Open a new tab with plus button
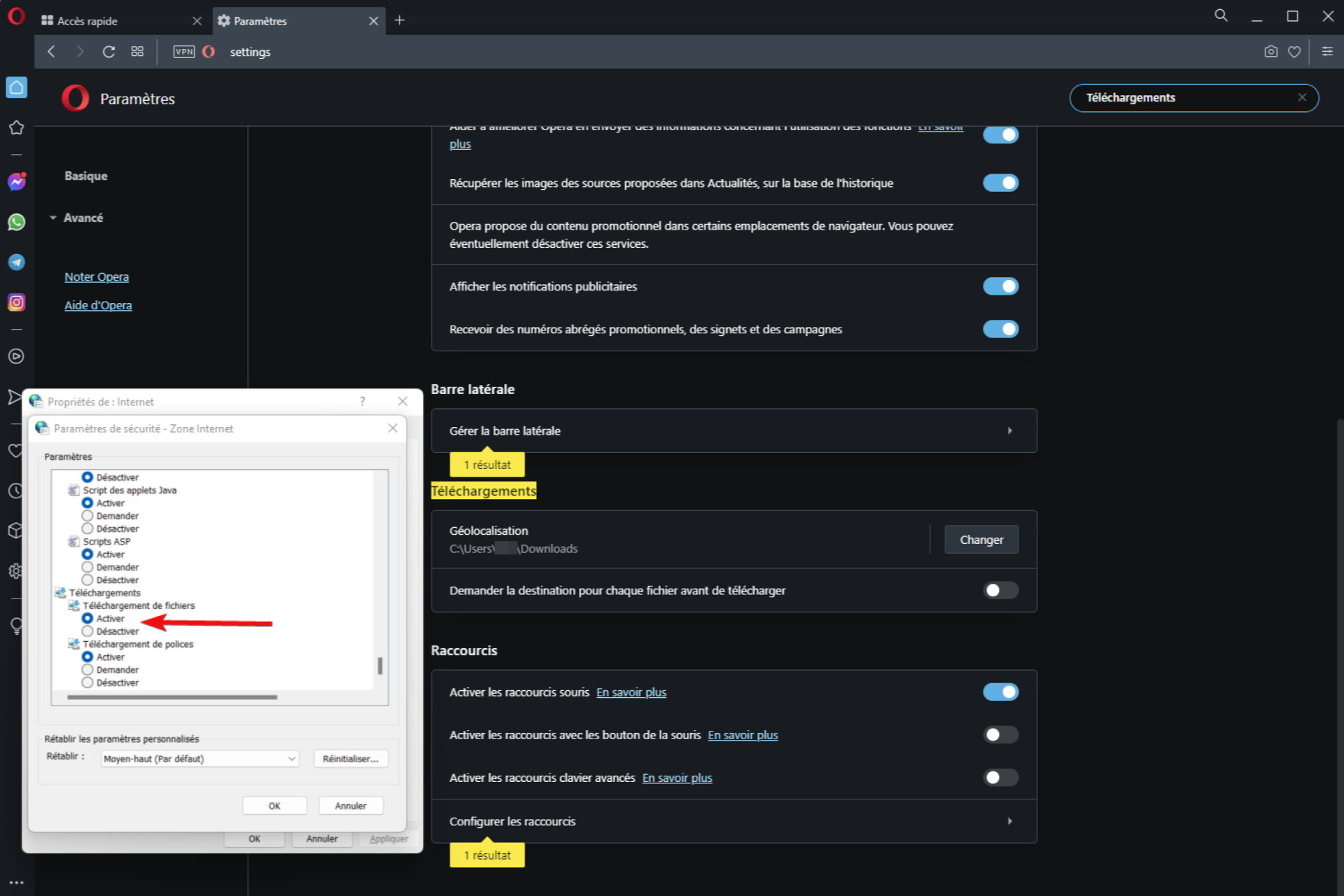1344x896 pixels. 399,20
